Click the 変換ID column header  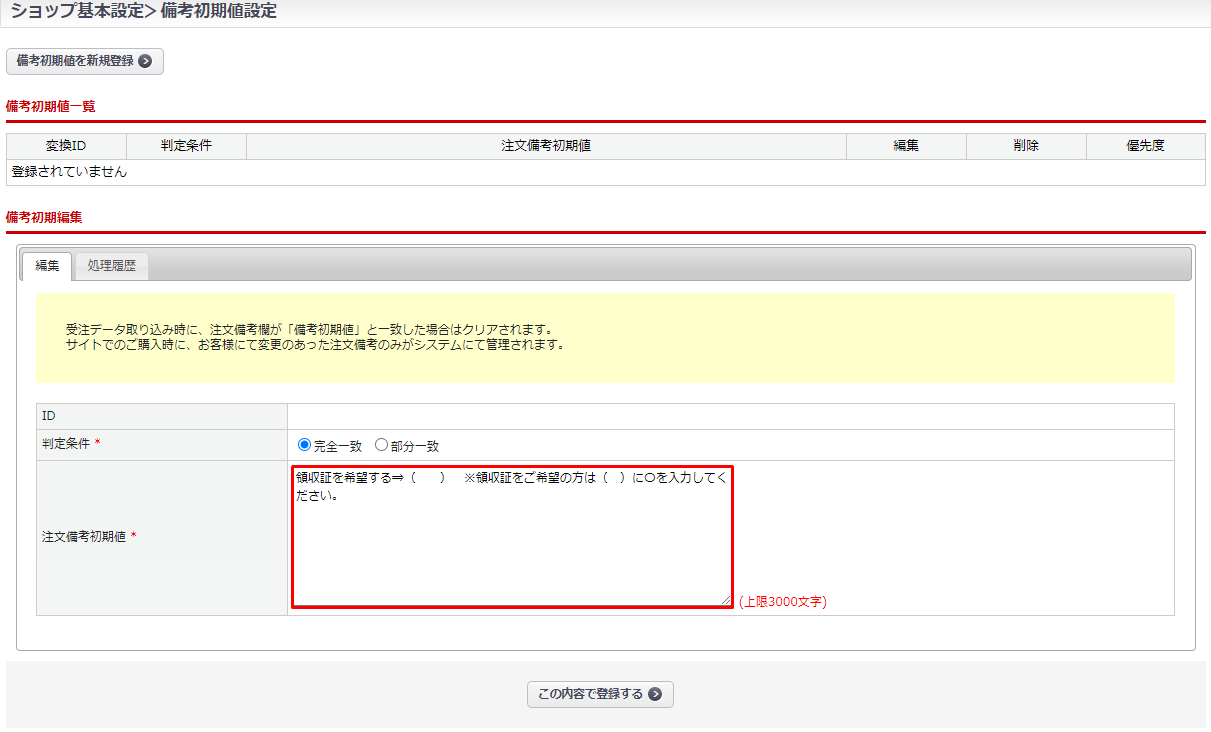(66, 146)
